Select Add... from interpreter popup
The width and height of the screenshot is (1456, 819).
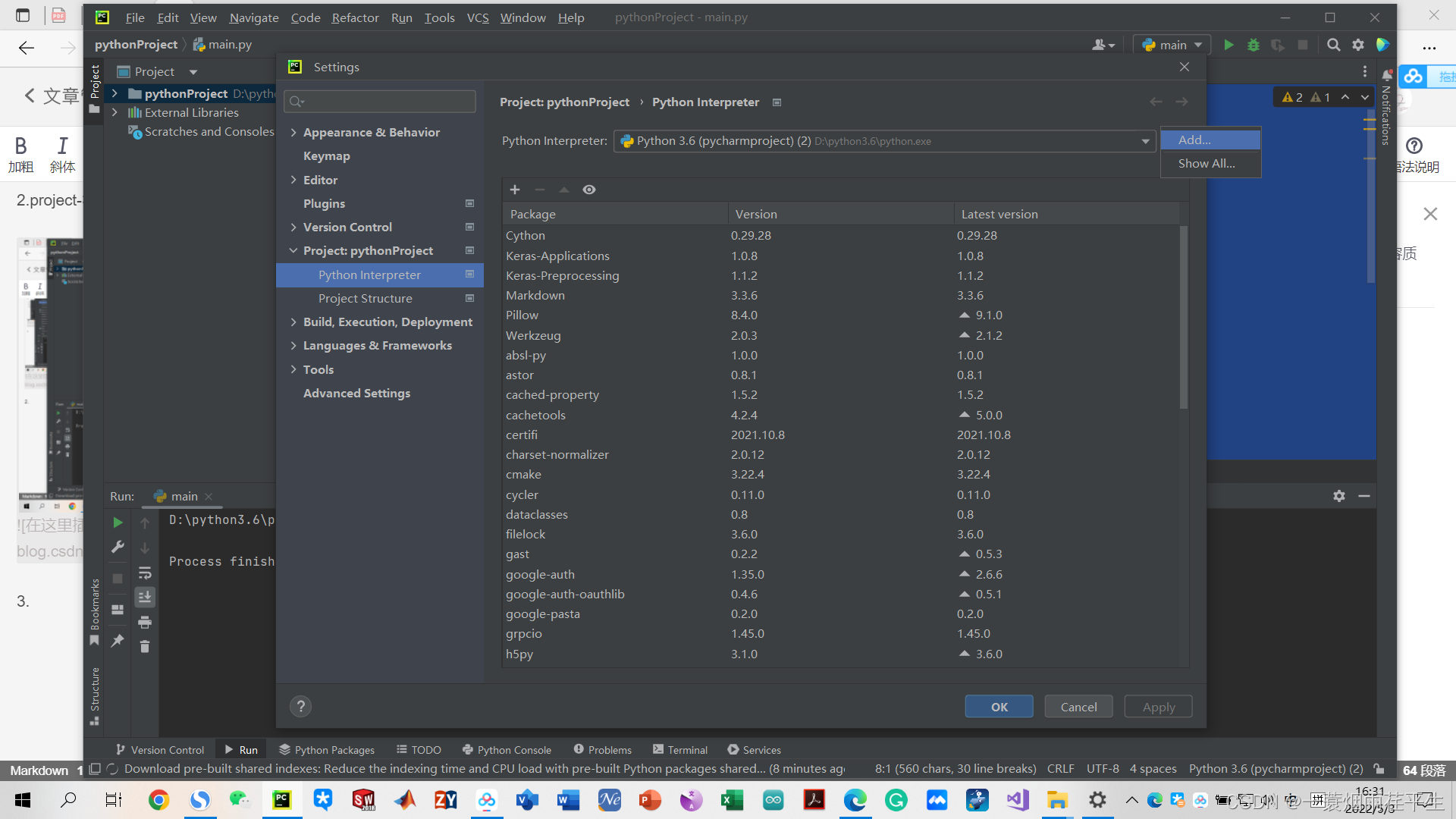pyautogui.click(x=1210, y=140)
